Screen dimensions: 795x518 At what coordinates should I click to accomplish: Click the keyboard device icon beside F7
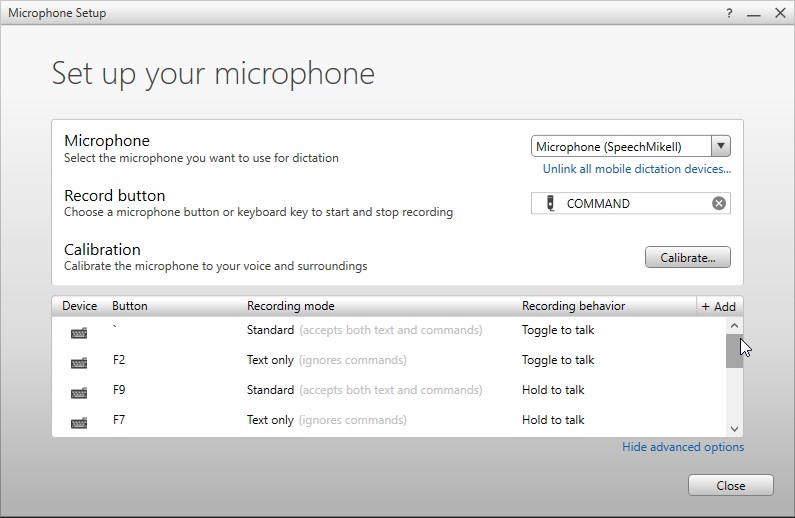[x=79, y=423]
